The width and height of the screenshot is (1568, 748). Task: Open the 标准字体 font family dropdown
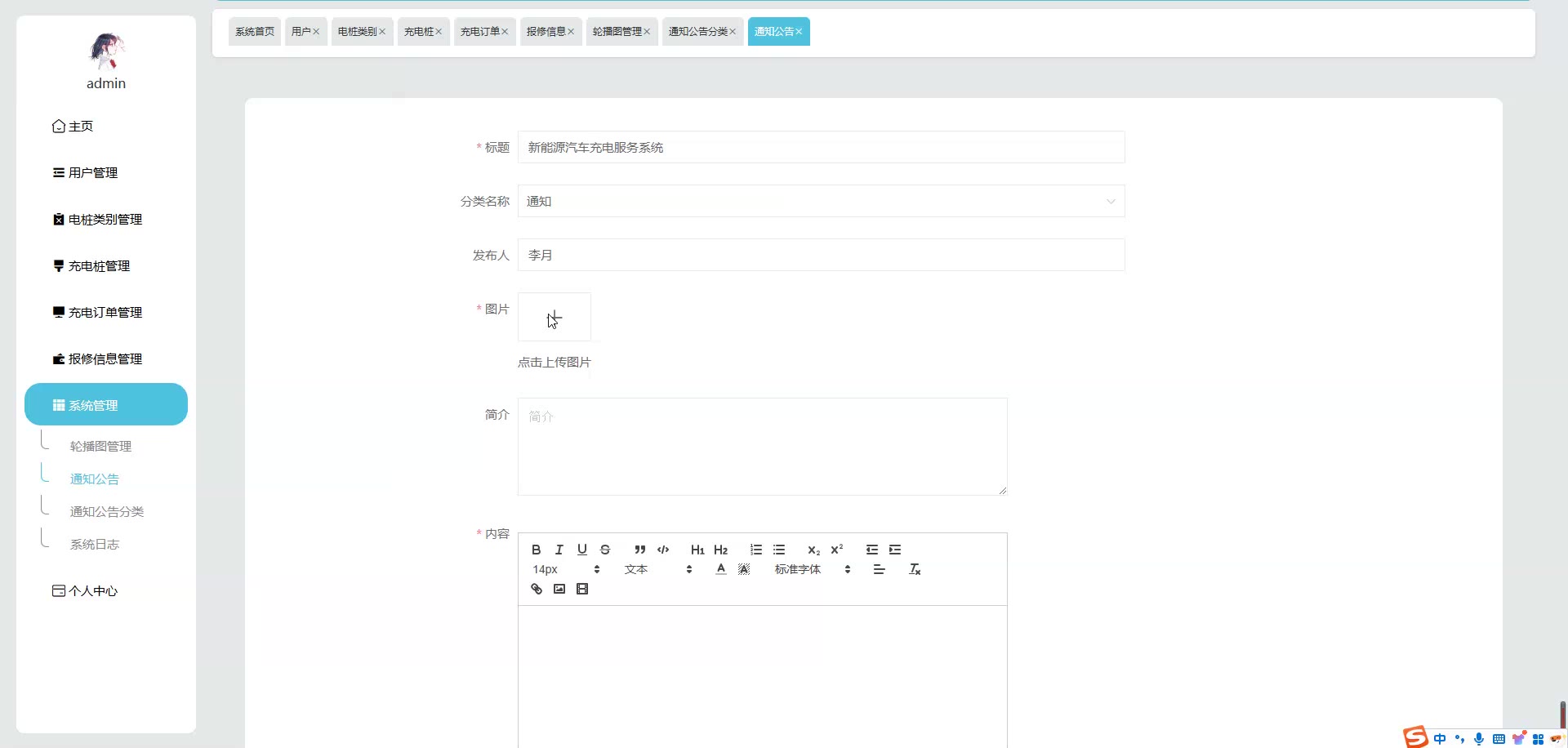[812, 569]
